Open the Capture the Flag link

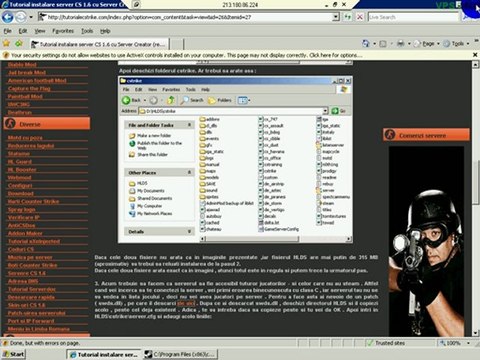[29, 88]
